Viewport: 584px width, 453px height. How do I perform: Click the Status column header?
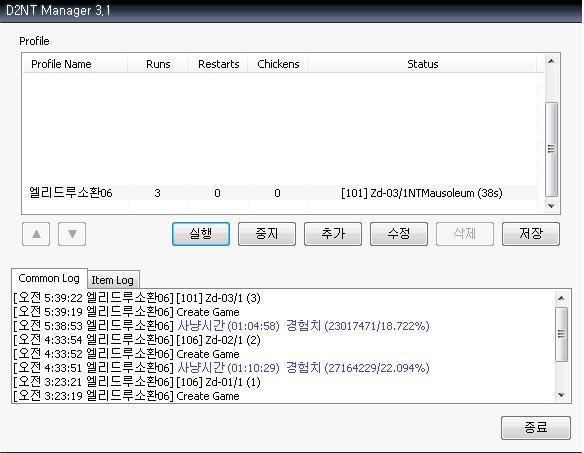(423, 64)
